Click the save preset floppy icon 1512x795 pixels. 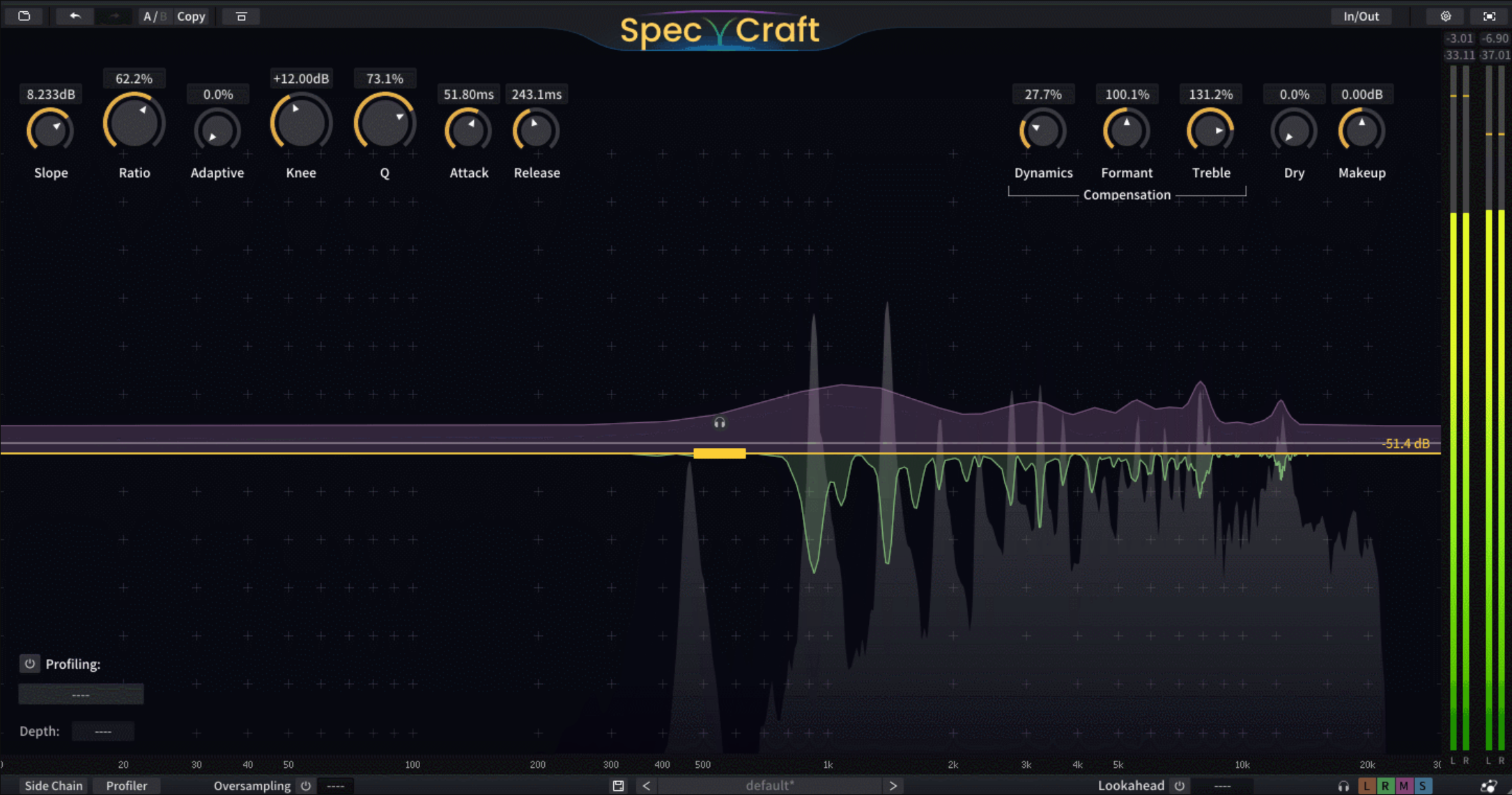618,786
